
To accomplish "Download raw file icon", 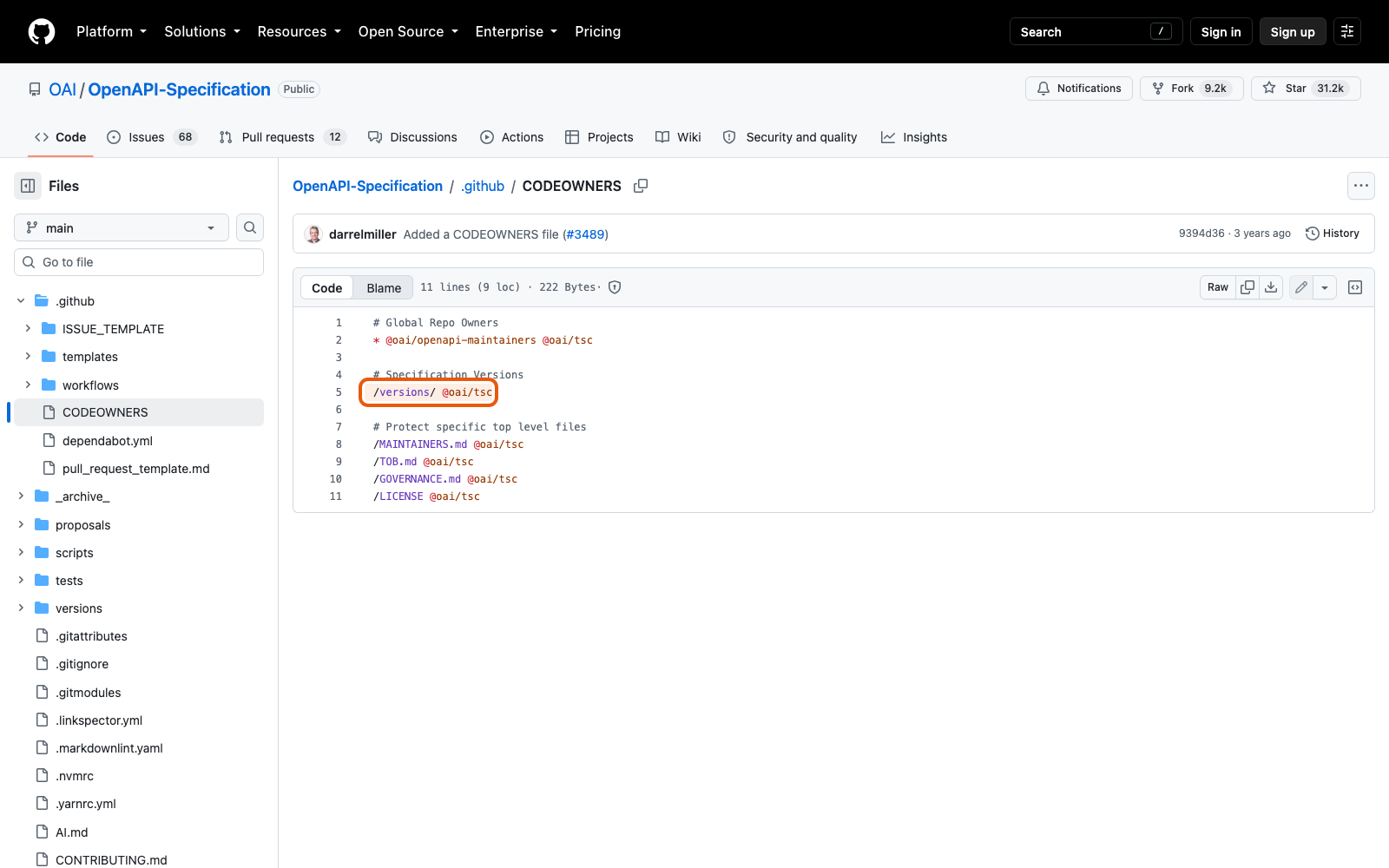I will click(x=1271, y=287).
